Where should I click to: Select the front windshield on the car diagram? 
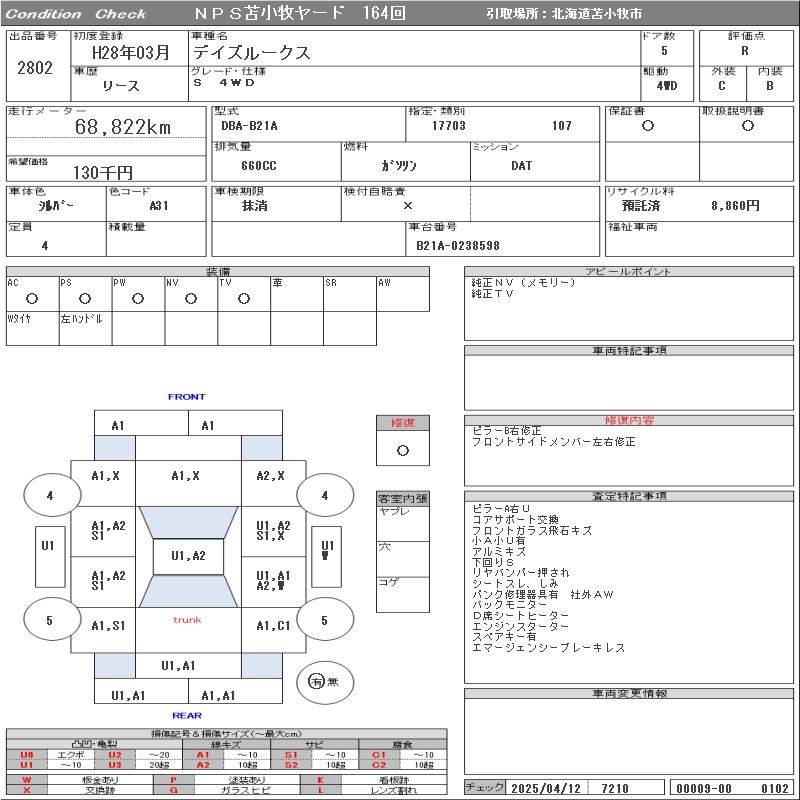[x=187, y=521]
